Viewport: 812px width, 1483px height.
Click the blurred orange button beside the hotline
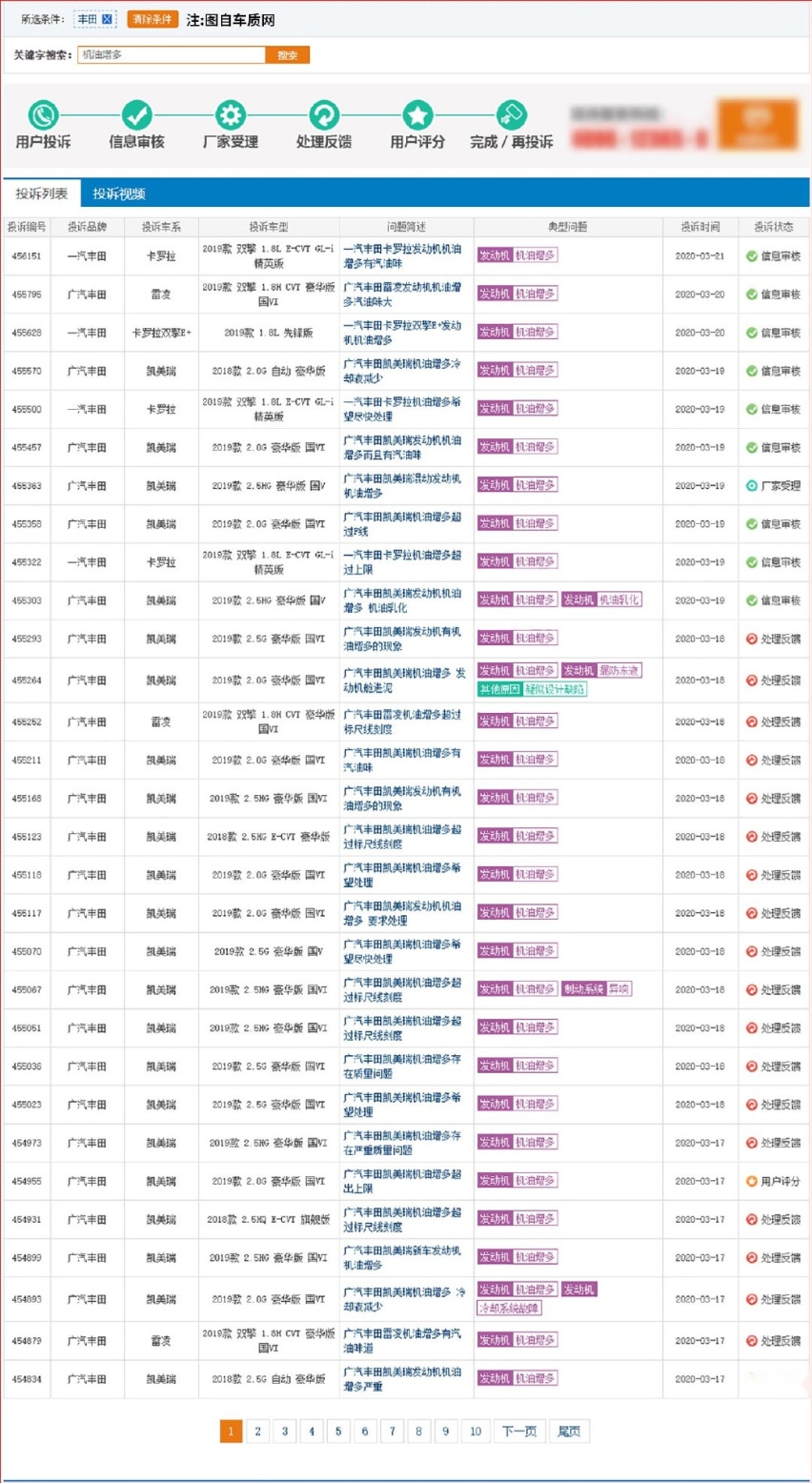click(x=758, y=125)
